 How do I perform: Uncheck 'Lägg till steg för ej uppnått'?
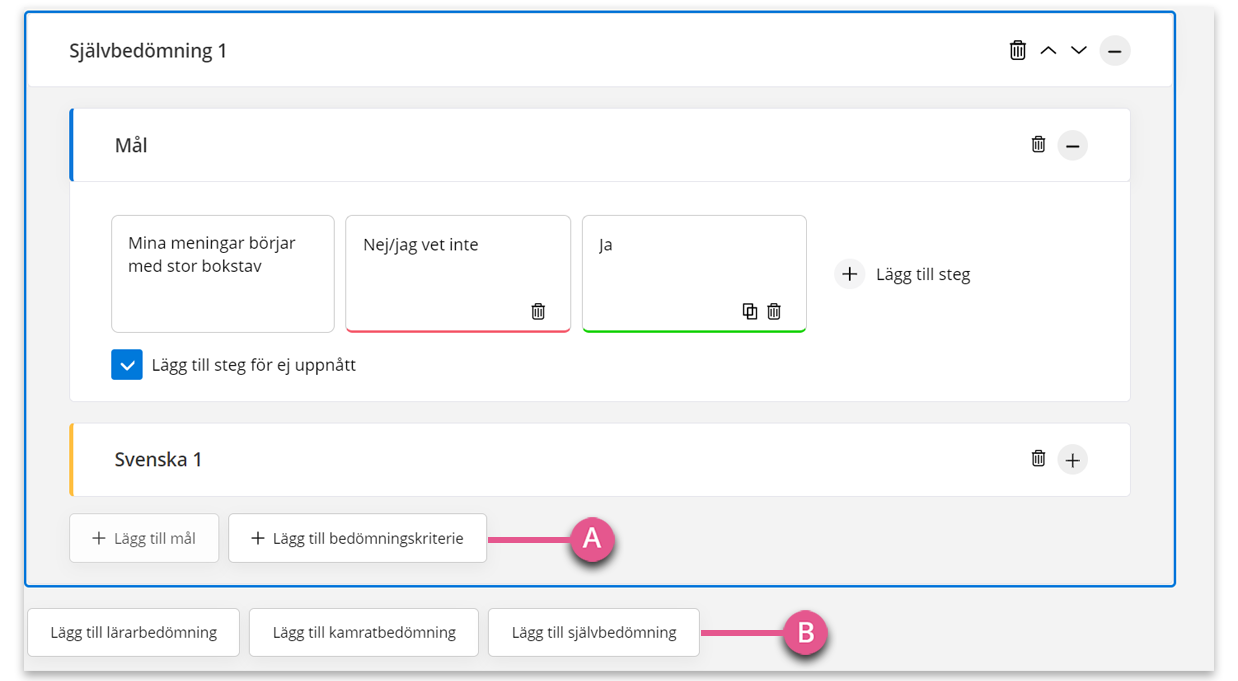tap(127, 365)
